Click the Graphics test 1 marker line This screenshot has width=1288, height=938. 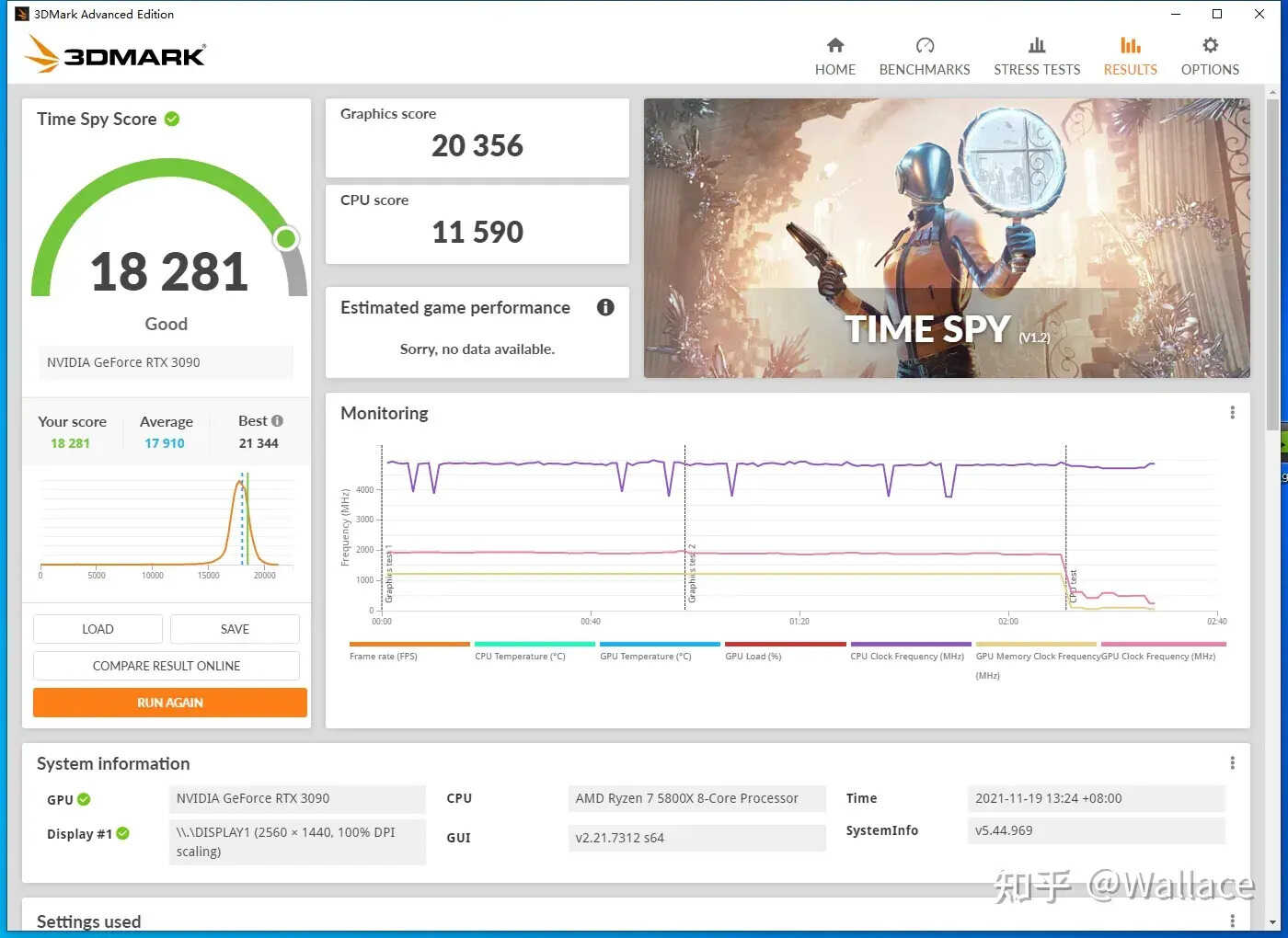[382, 526]
